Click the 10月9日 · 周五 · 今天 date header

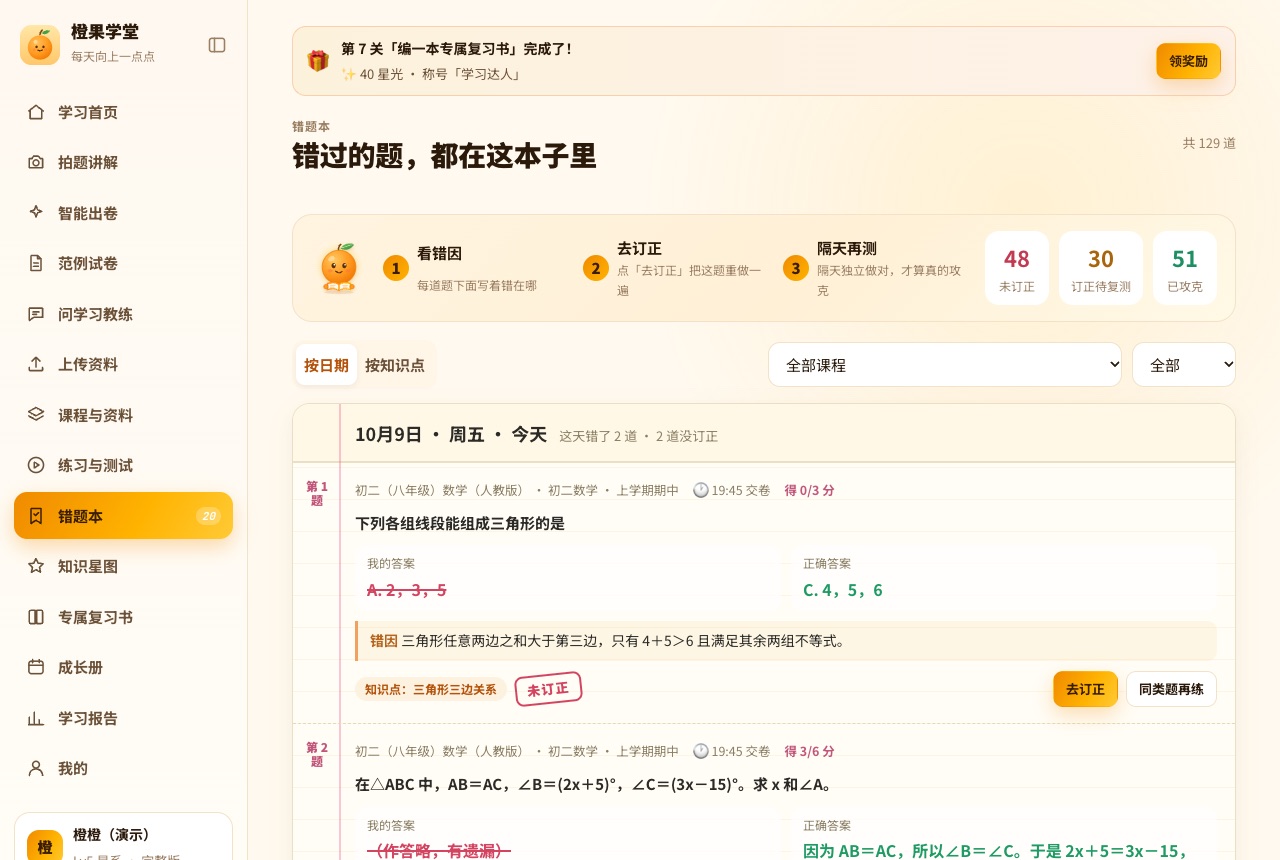[451, 434]
